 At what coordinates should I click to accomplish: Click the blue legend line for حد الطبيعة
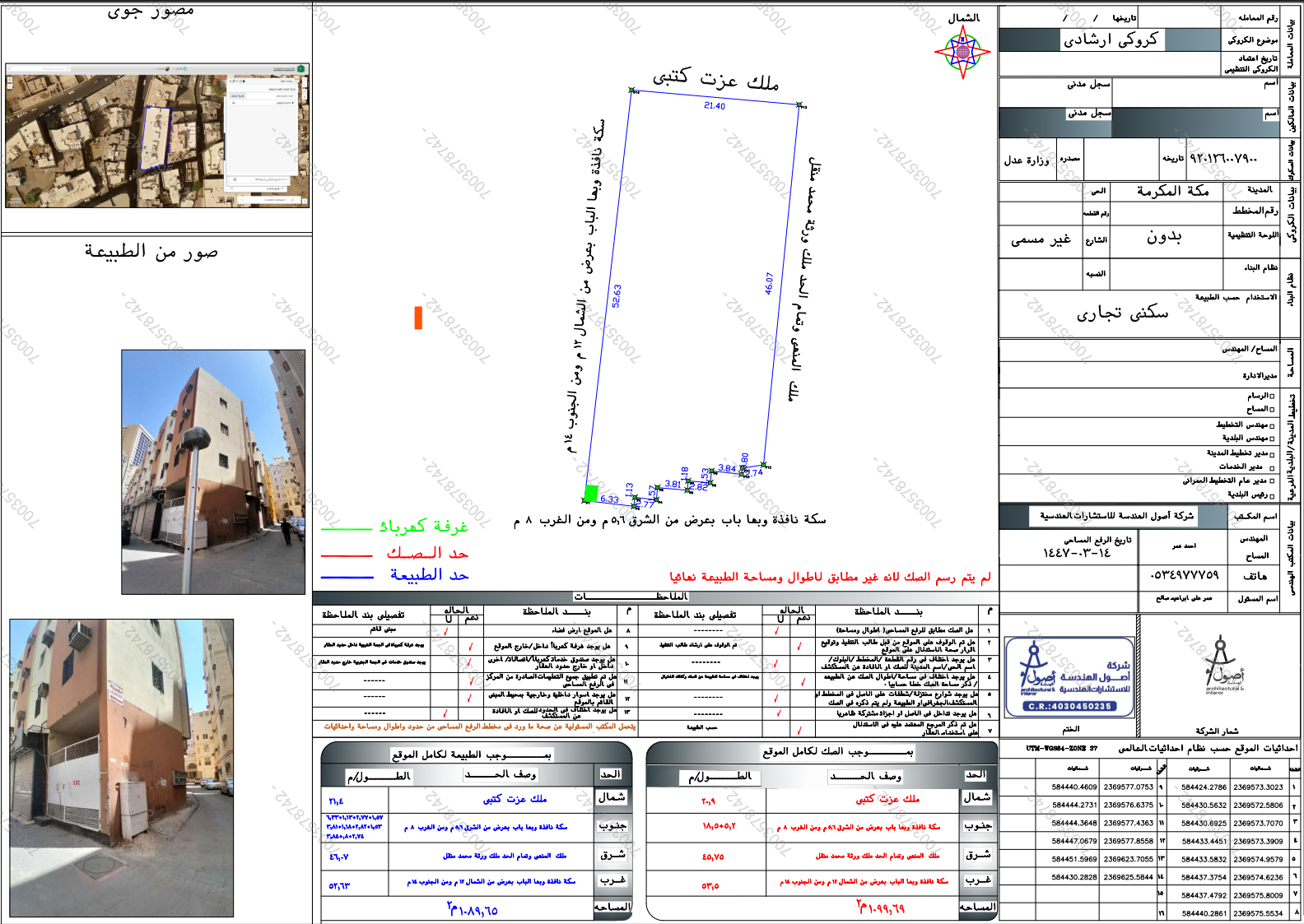click(x=347, y=577)
